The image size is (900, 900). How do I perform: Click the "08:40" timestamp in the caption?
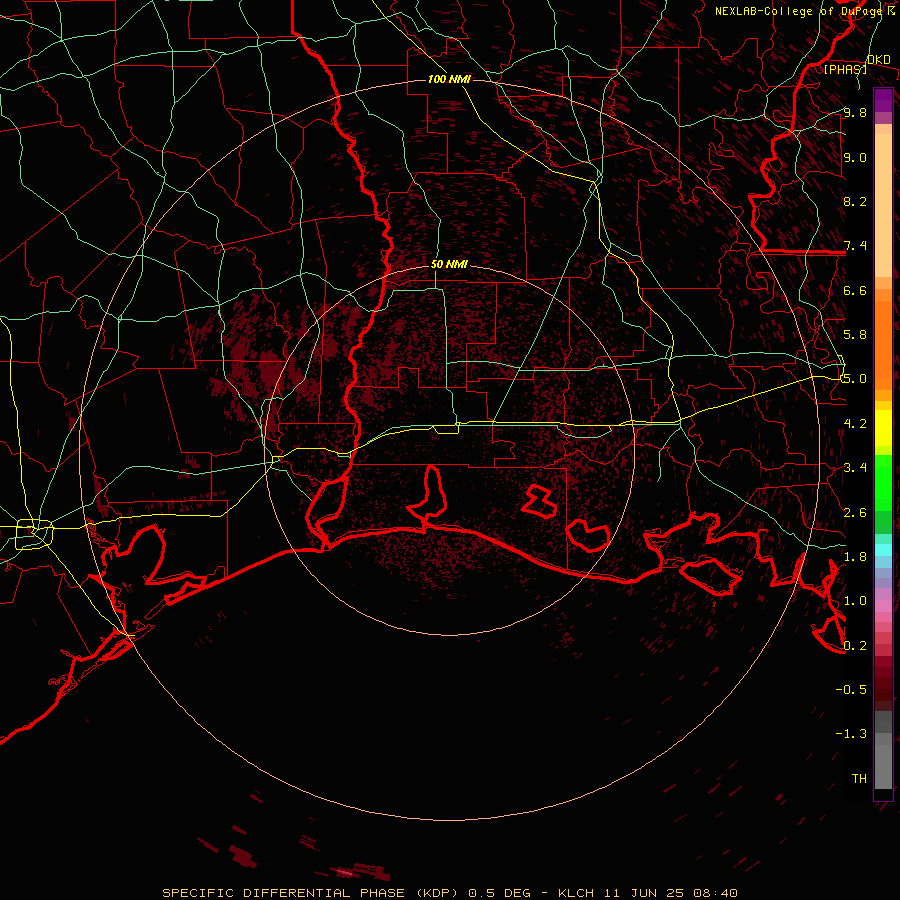pyautogui.click(x=717, y=893)
